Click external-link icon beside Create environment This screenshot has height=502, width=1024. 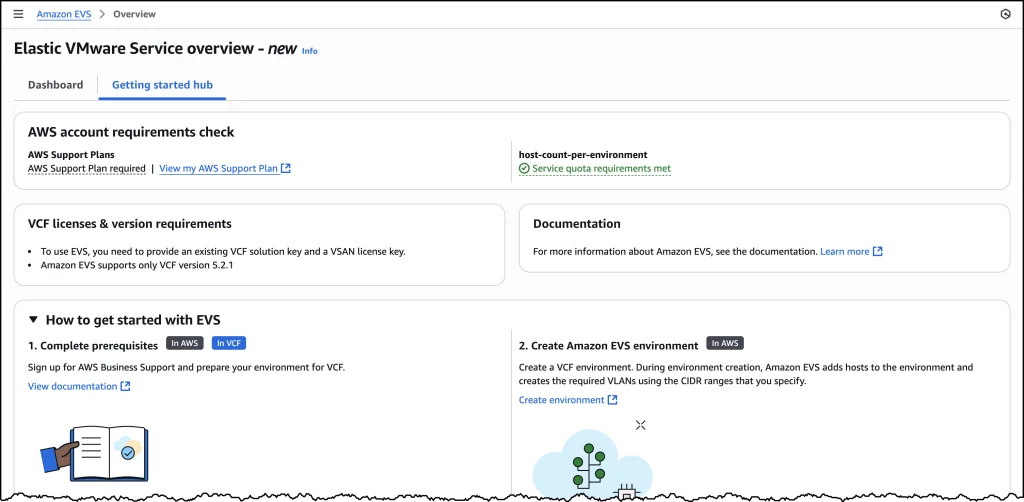click(x=613, y=400)
